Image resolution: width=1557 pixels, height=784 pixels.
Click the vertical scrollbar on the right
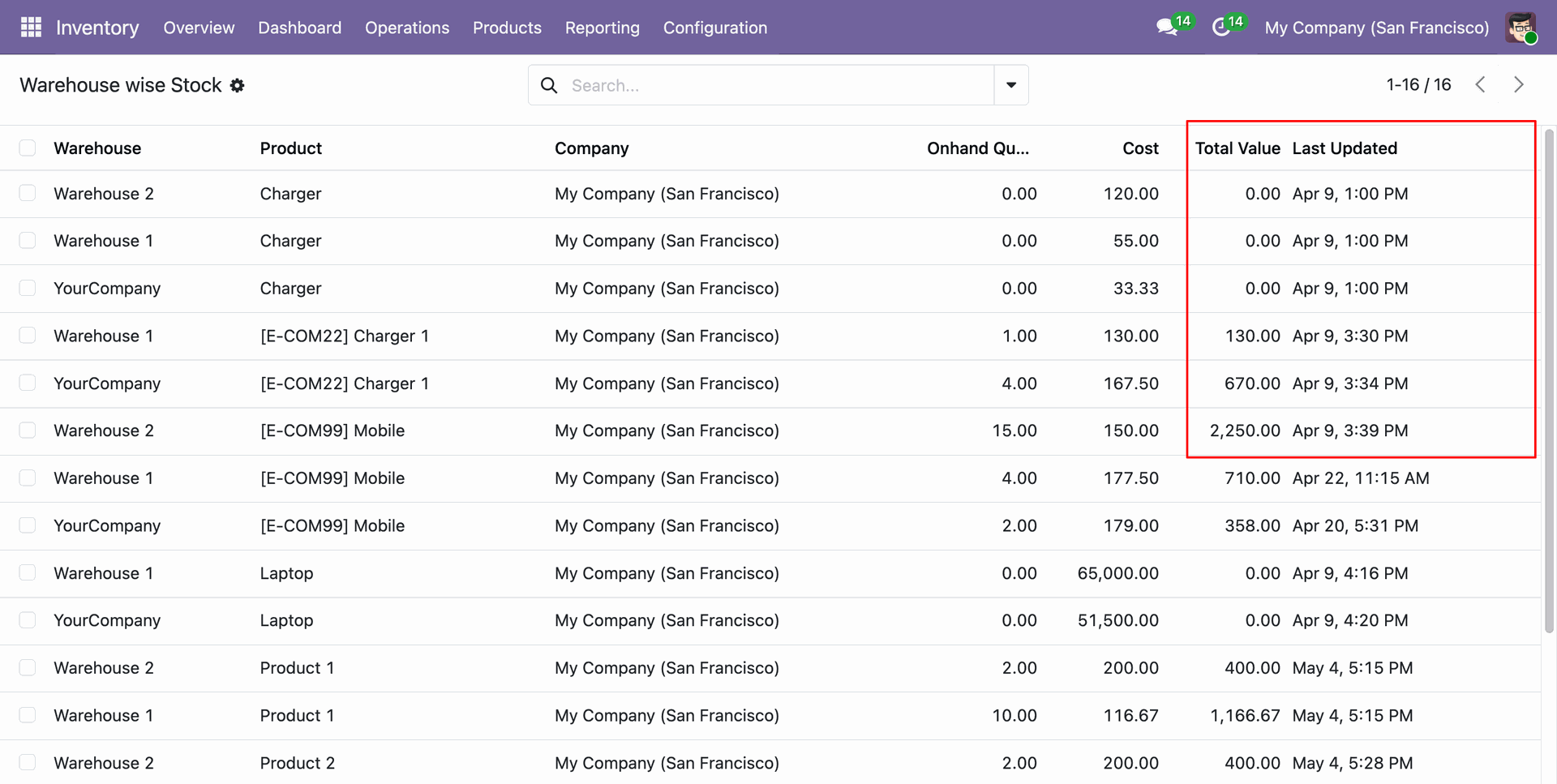1549,381
